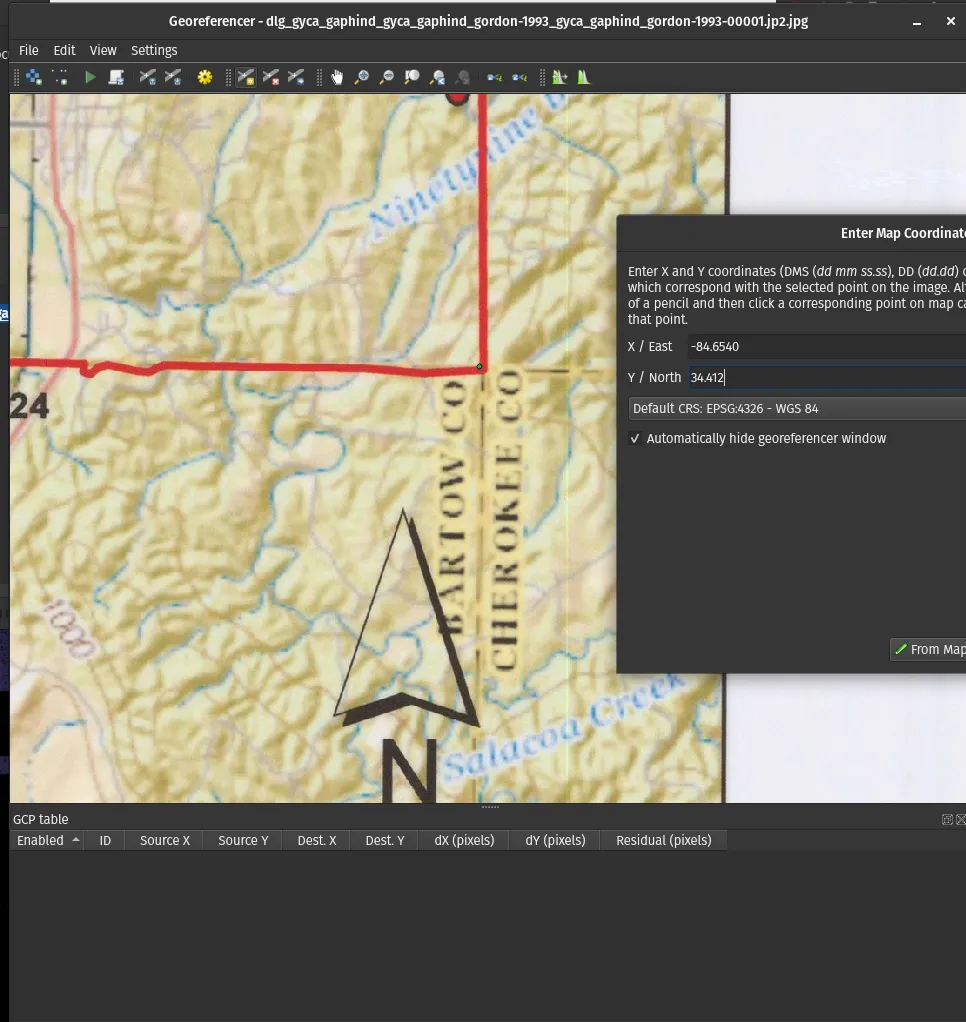Click the Full Histogram Stretch icon
This screenshot has height=1022, width=966.
584,77
